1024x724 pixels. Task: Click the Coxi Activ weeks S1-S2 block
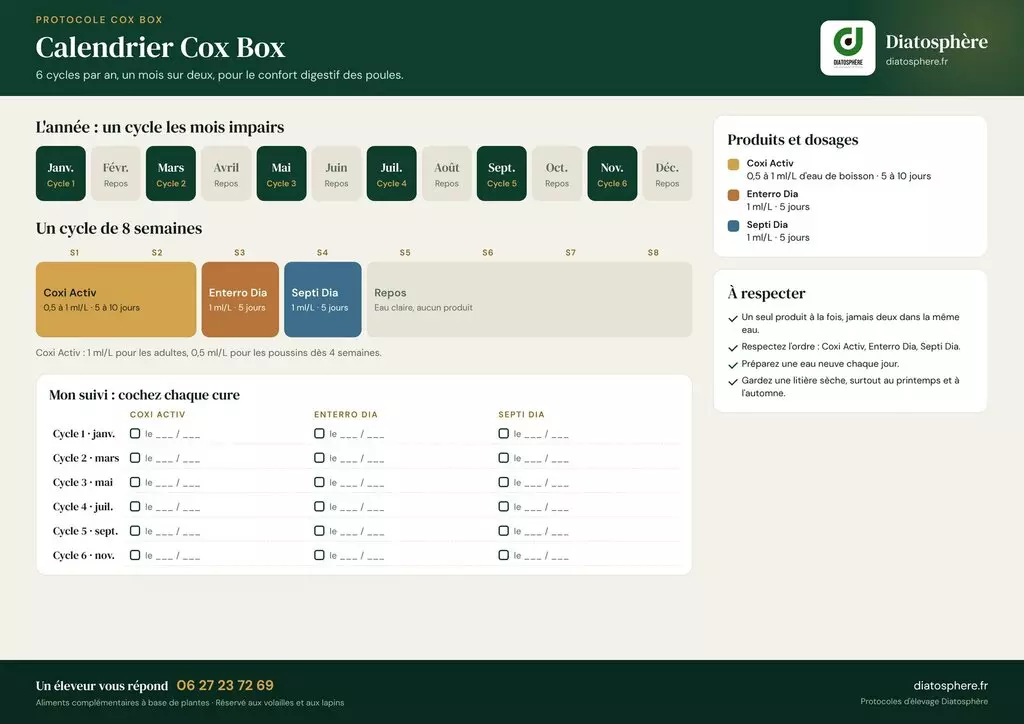click(x=116, y=300)
